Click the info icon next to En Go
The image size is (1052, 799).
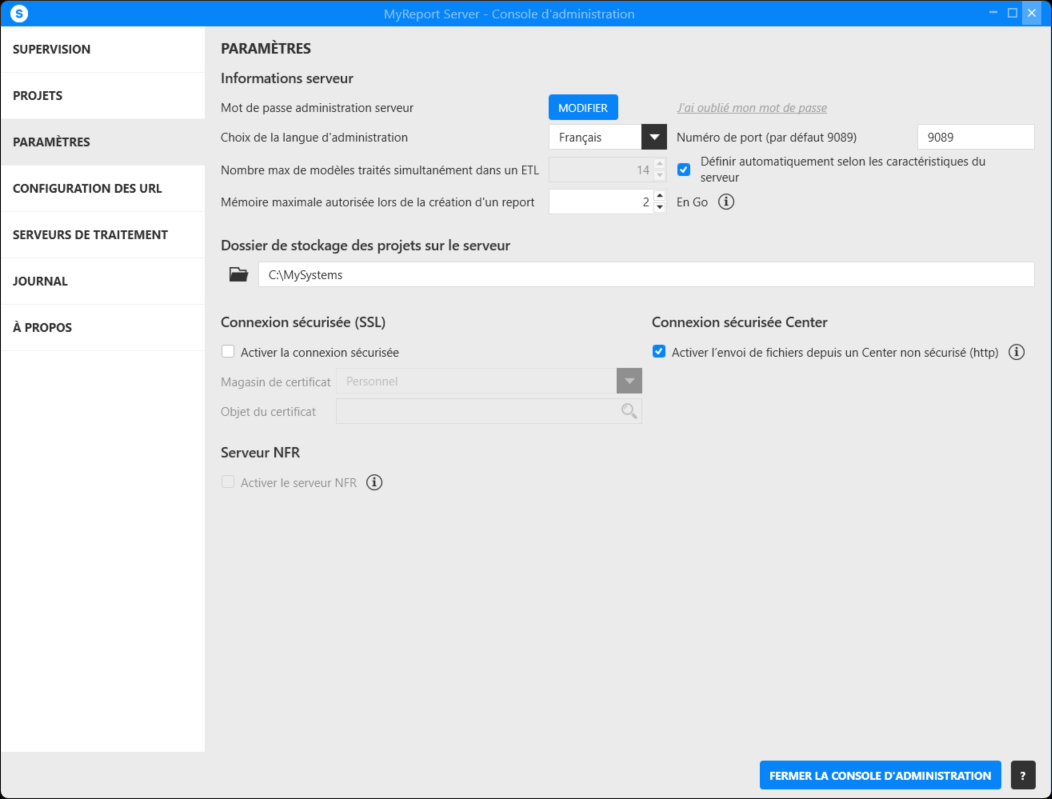pyautogui.click(x=727, y=202)
